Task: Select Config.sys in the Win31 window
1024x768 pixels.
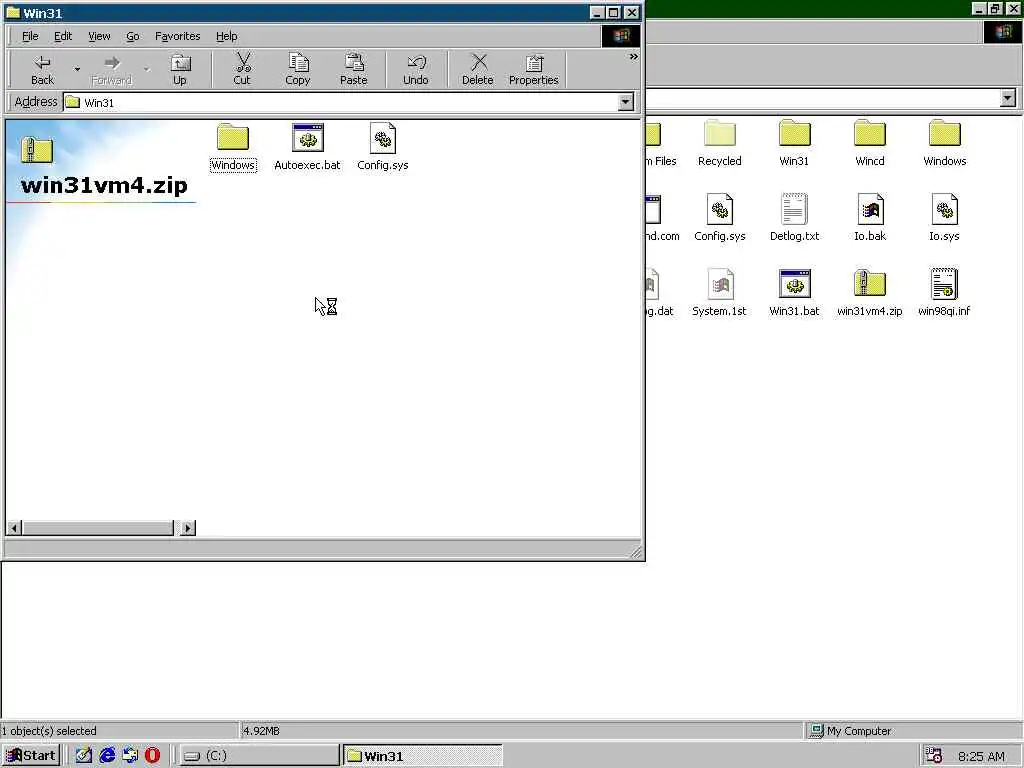Action: 383,147
